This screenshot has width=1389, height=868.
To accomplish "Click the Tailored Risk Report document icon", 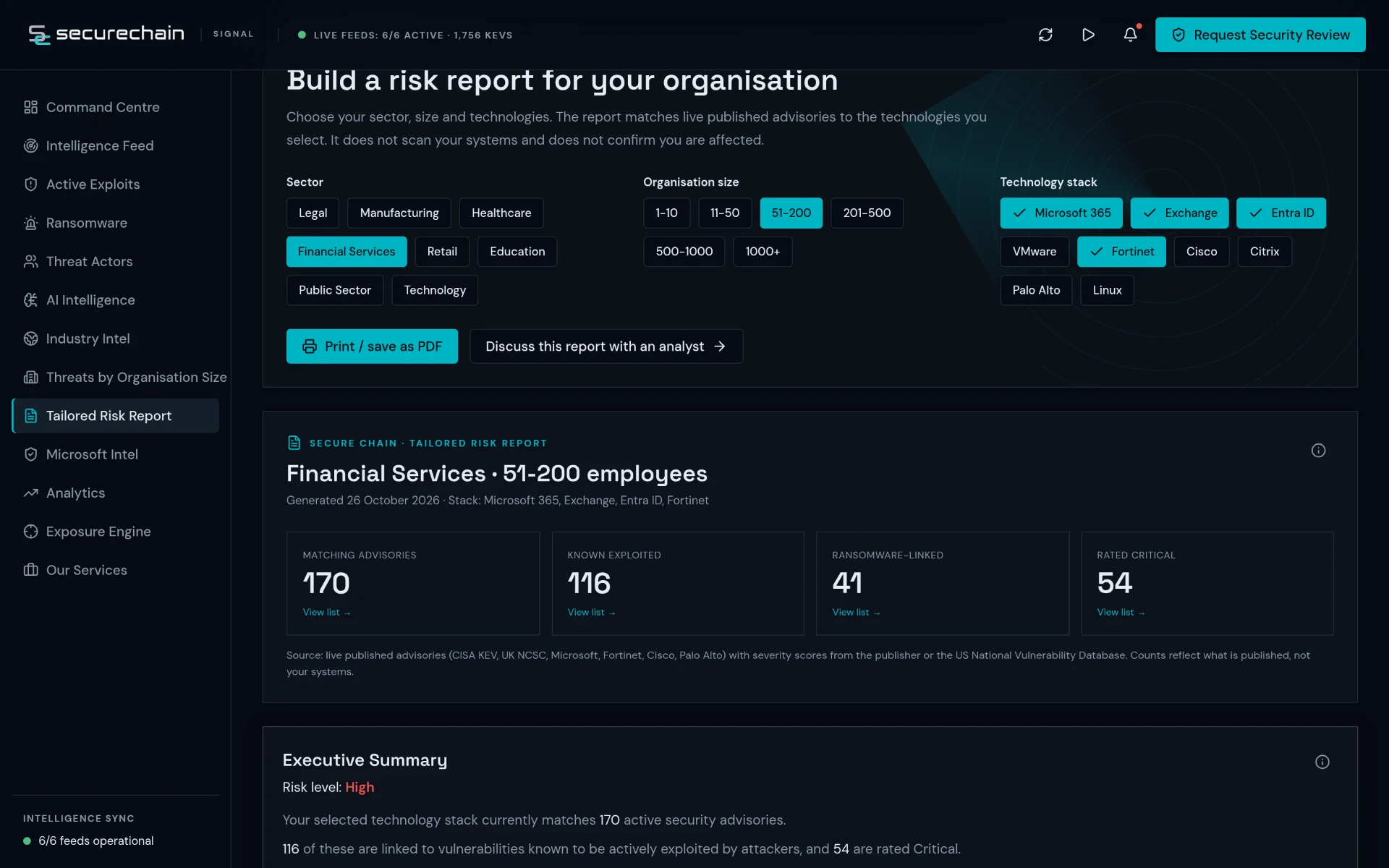I will (x=30, y=416).
